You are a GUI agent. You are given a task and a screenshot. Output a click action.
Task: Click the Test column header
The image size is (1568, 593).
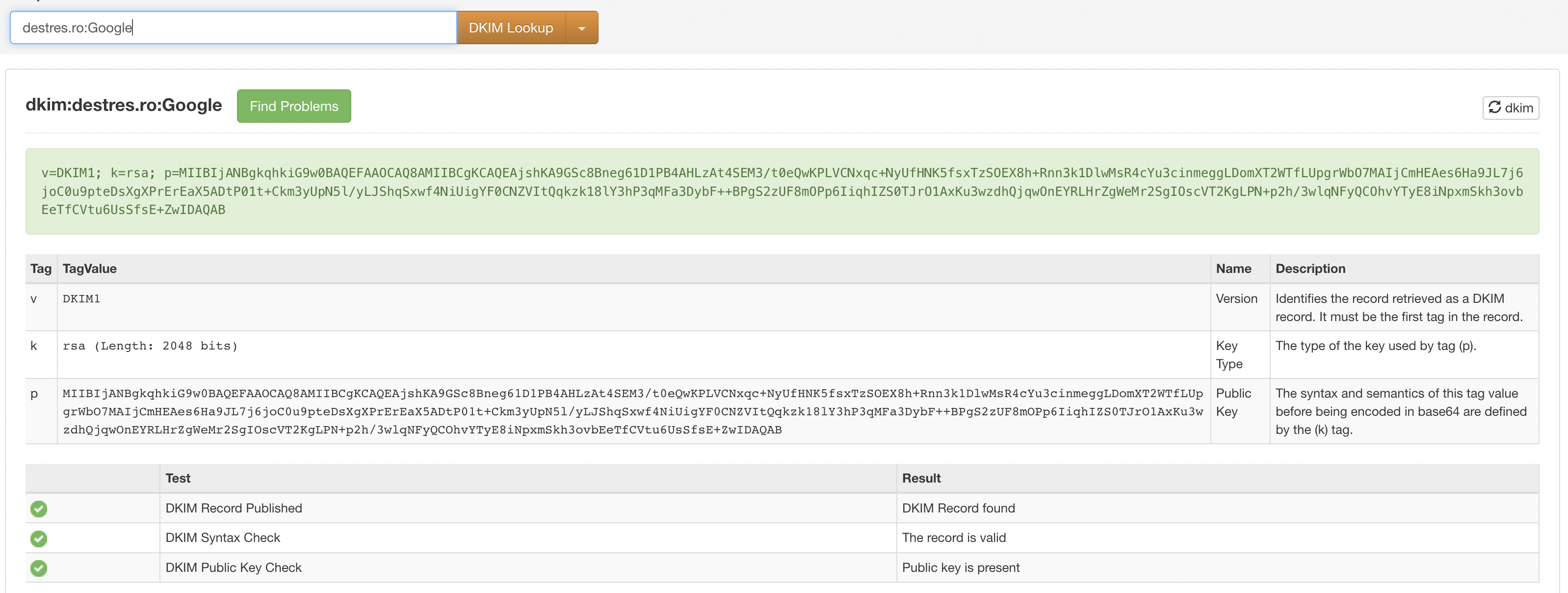pos(178,478)
